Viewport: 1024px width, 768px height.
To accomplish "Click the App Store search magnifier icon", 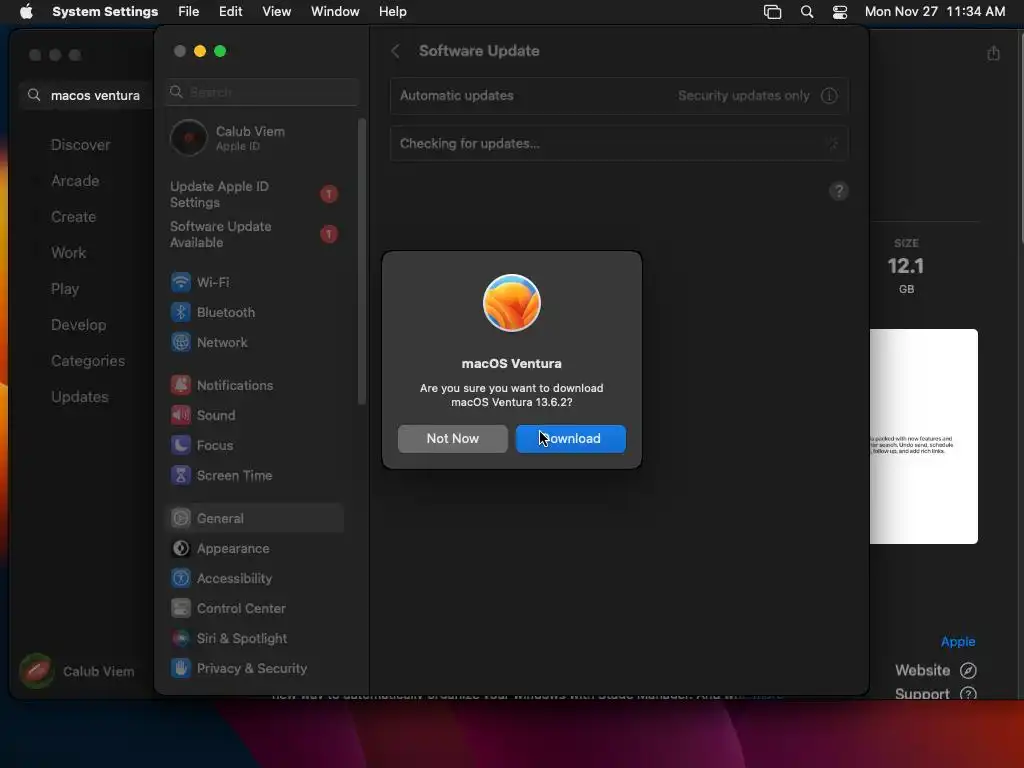I will [34, 95].
